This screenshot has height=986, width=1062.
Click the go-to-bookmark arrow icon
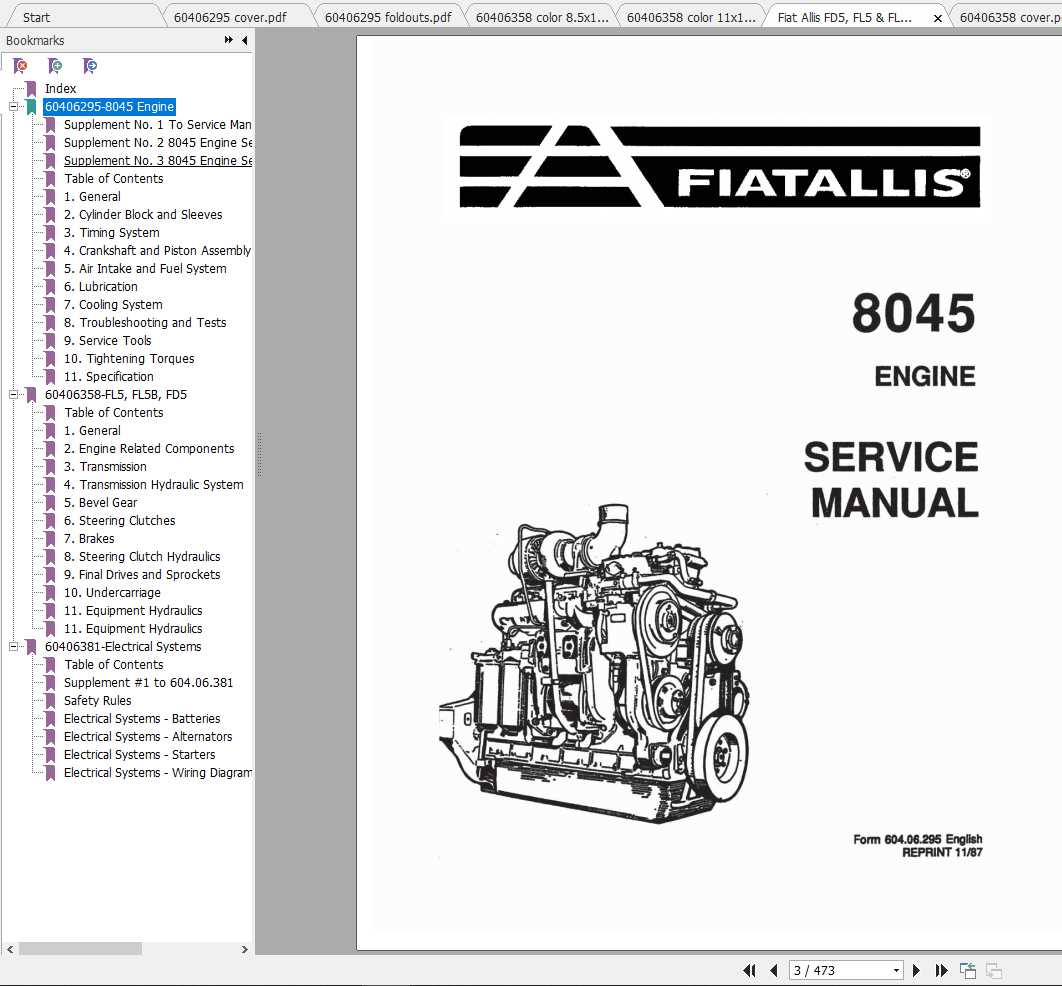coord(89,66)
